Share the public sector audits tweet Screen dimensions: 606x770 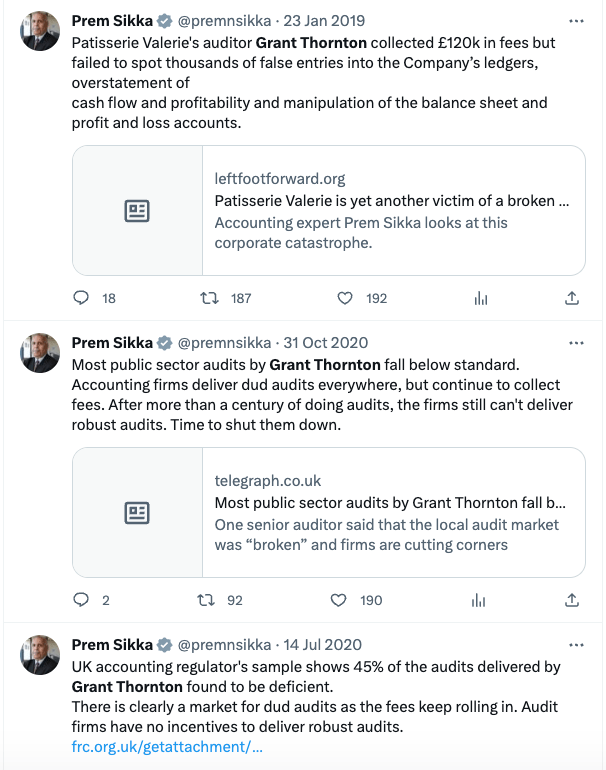(572, 600)
